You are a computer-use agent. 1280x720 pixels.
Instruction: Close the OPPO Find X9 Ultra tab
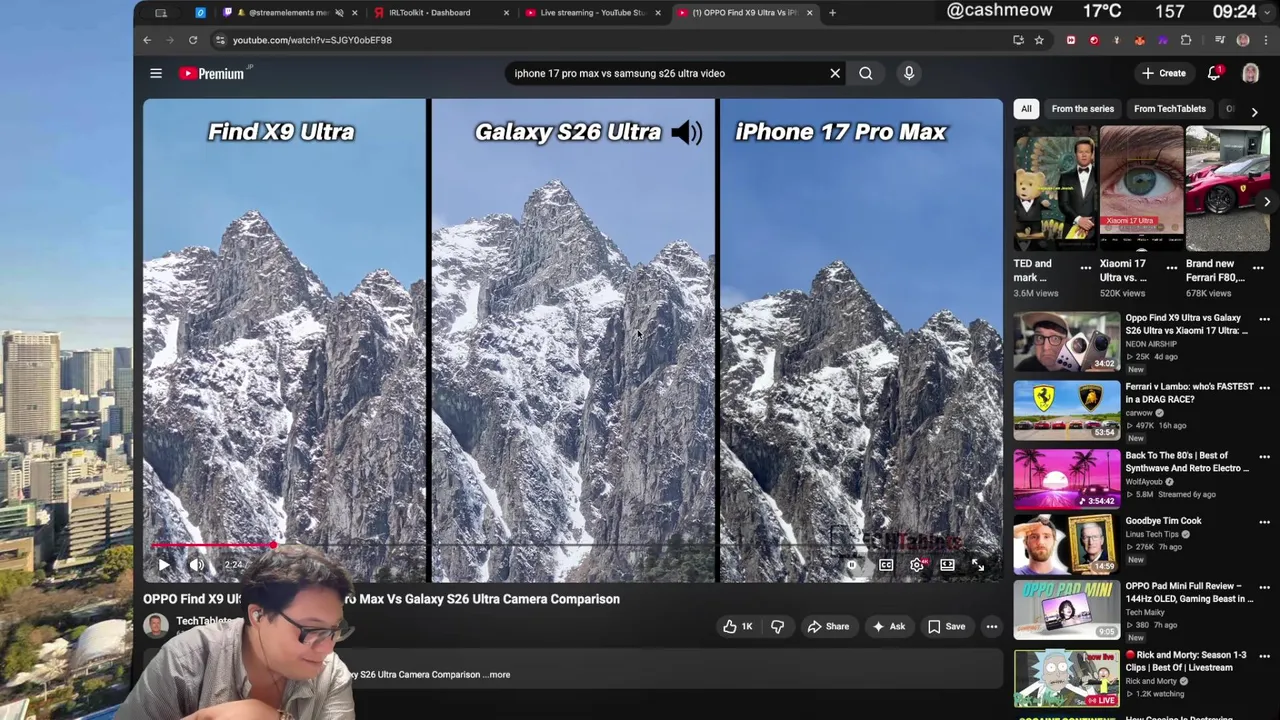[x=809, y=13]
